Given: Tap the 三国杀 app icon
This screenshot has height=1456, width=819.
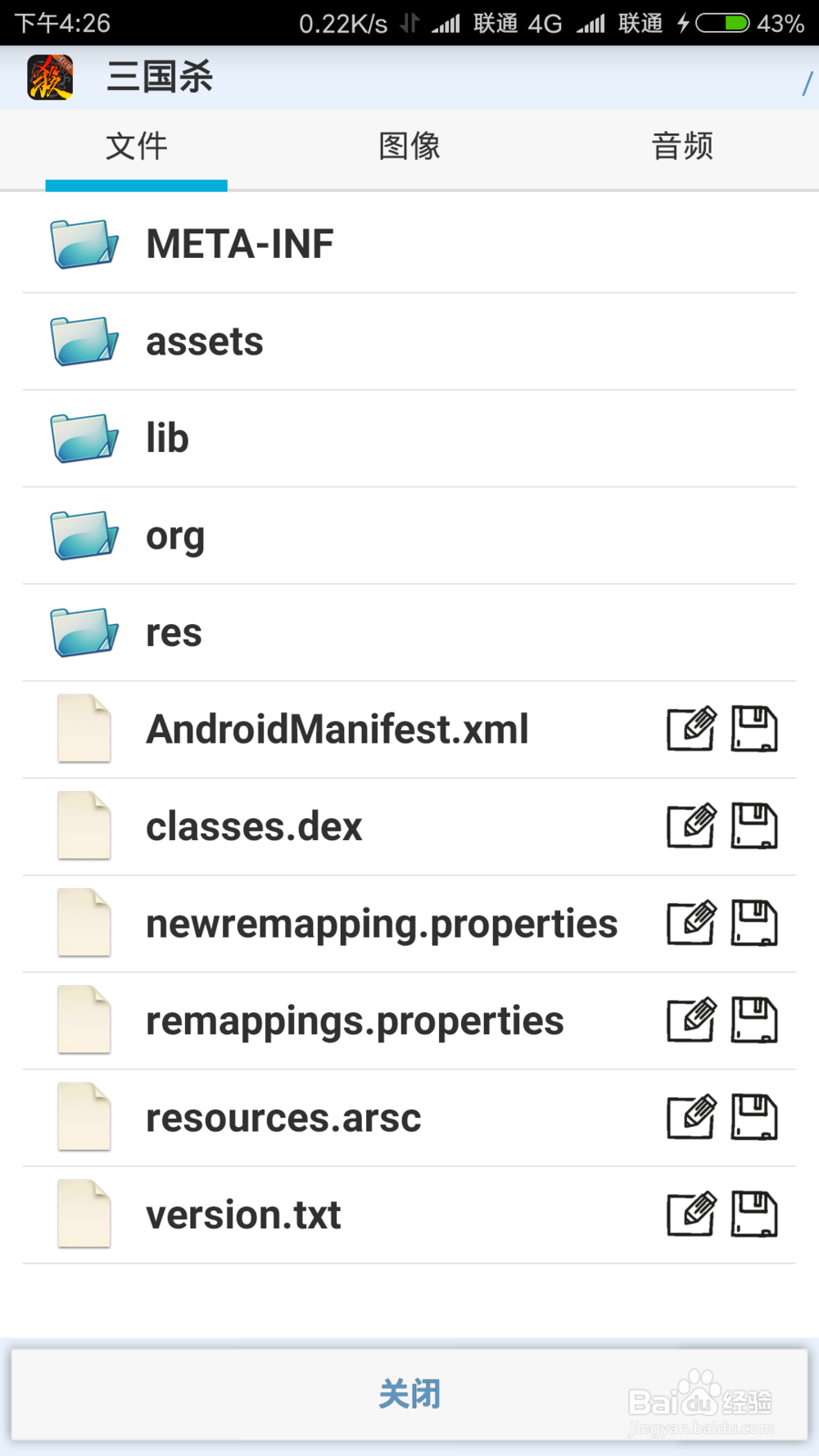Looking at the screenshot, I should tap(50, 77).
